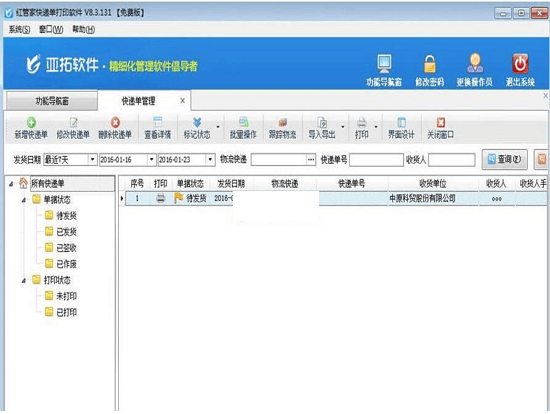The height and width of the screenshot is (414, 550).
Task: Open the 窗口(W) menu
Action: pyautogui.click(x=51, y=29)
